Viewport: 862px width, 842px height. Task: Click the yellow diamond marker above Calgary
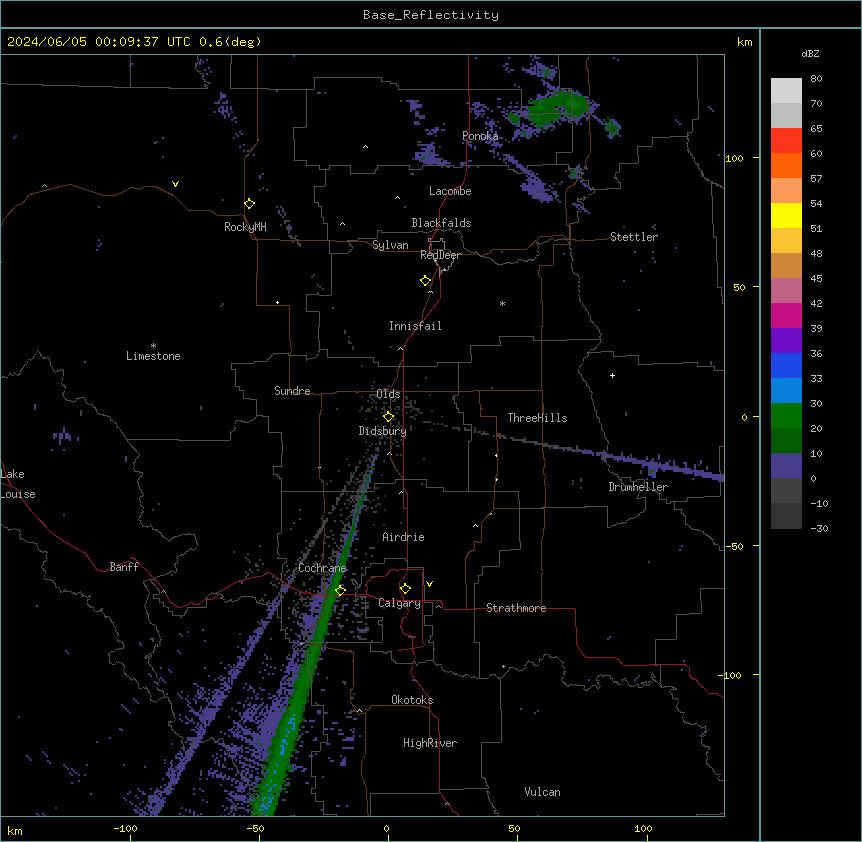[405, 589]
